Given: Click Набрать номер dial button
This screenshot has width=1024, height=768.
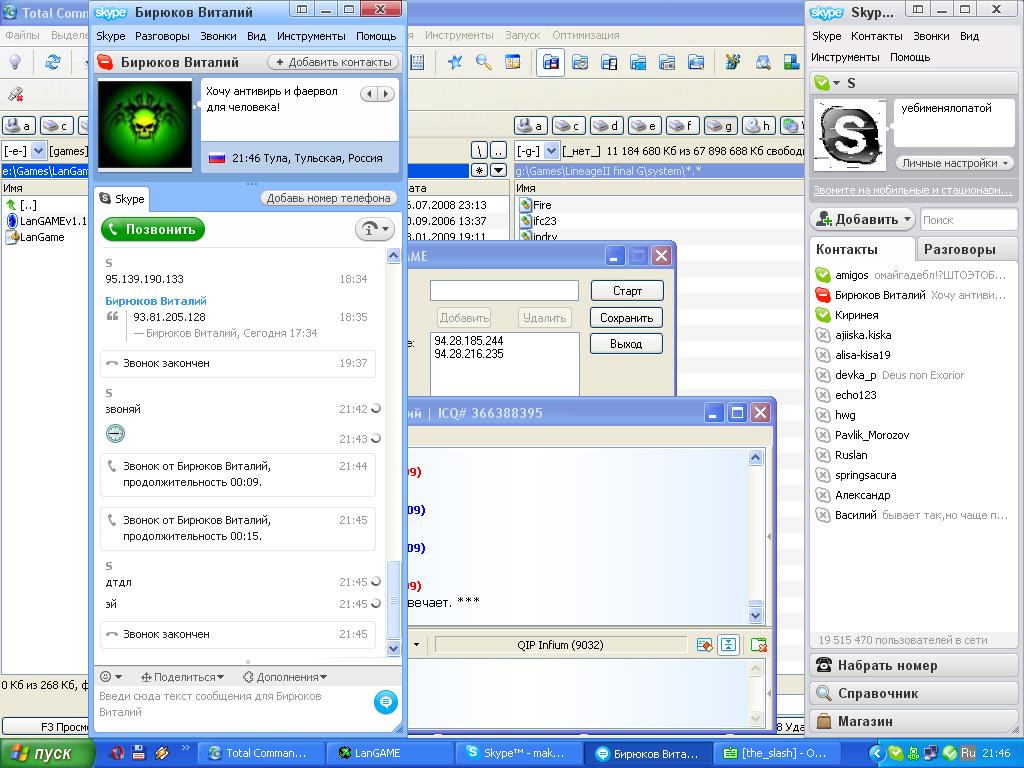Looking at the screenshot, I should coord(914,665).
